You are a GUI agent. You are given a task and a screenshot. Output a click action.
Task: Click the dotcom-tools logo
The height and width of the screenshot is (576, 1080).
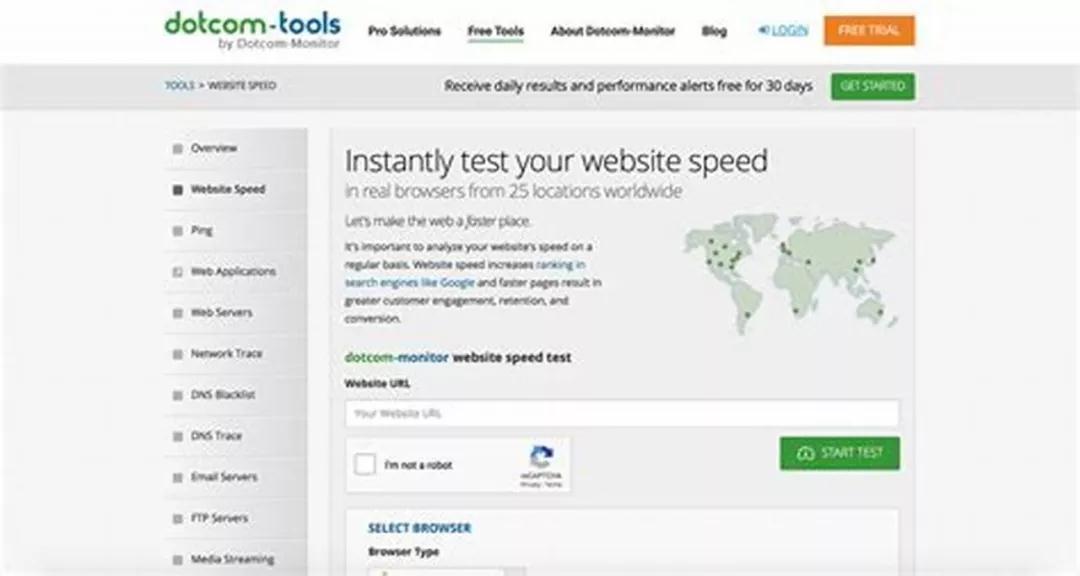click(252, 30)
